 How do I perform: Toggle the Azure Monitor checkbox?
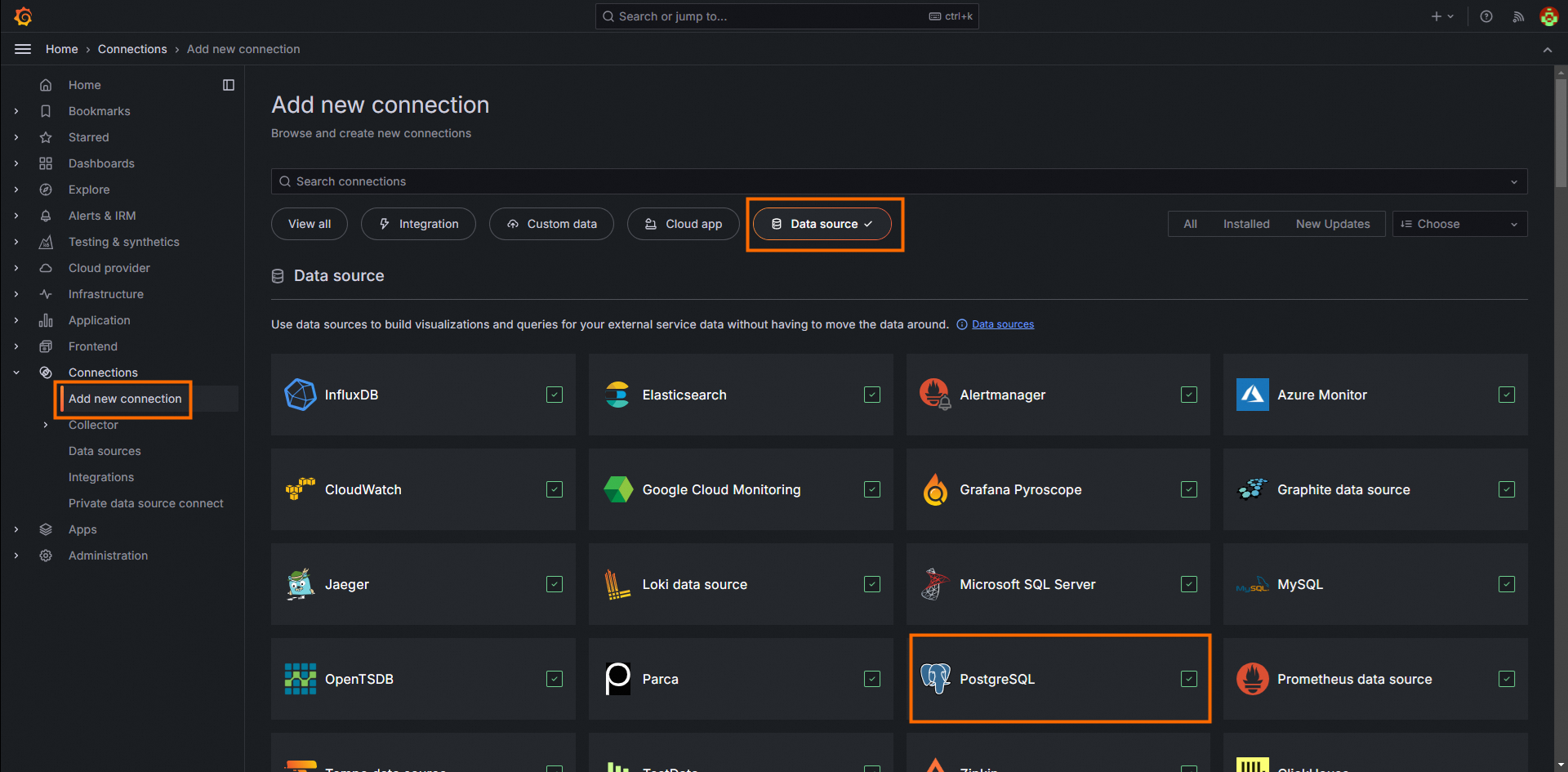click(1507, 395)
